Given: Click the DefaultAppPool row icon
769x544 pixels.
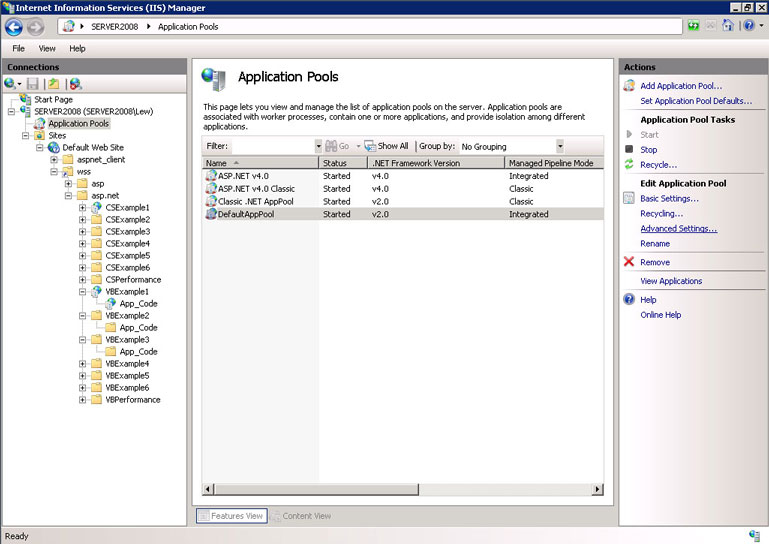Looking at the screenshot, I should (x=211, y=214).
